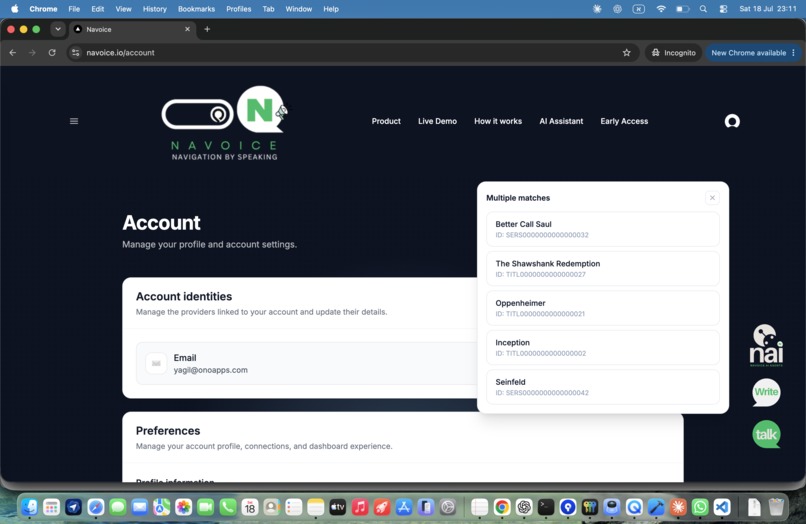Select Better Call Saul match

pos(602,229)
